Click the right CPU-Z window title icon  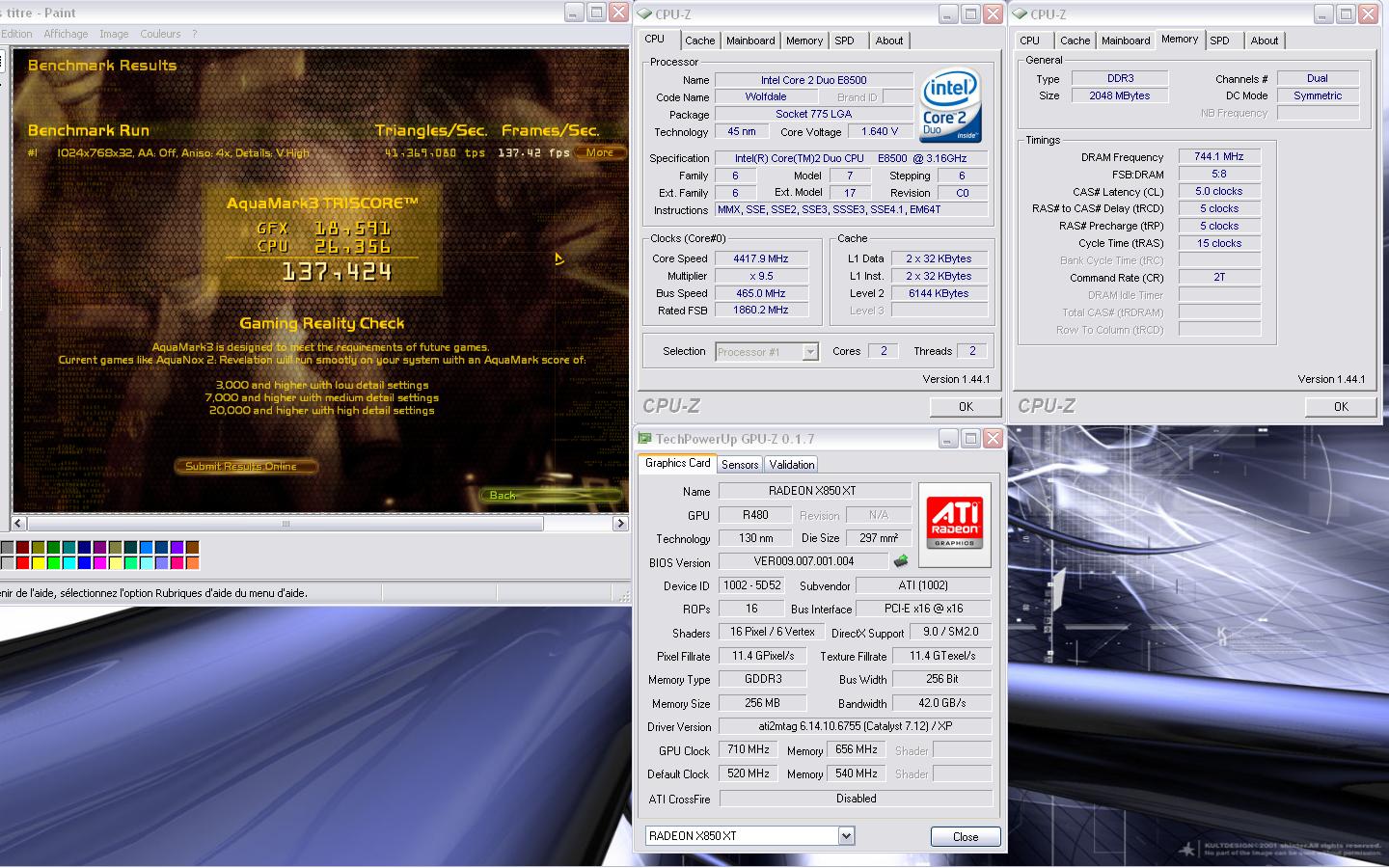[1020, 14]
